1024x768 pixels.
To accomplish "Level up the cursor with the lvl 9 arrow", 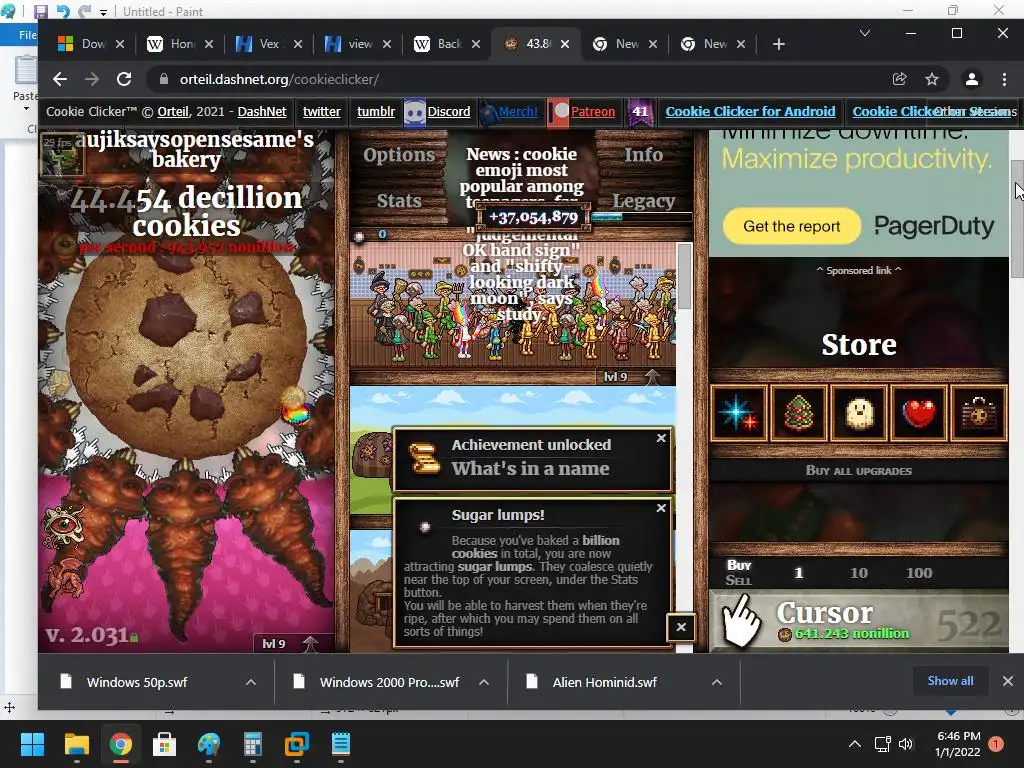I will click(x=310, y=644).
